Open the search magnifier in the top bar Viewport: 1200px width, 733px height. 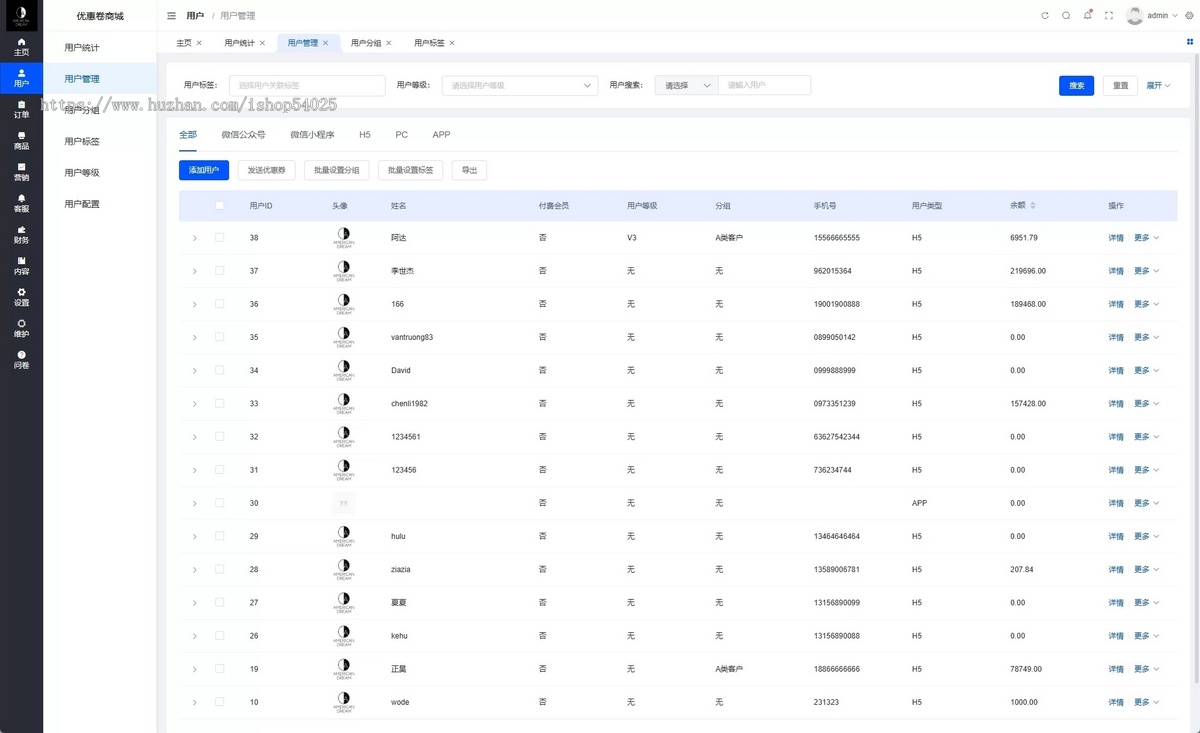click(x=1066, y=16)
